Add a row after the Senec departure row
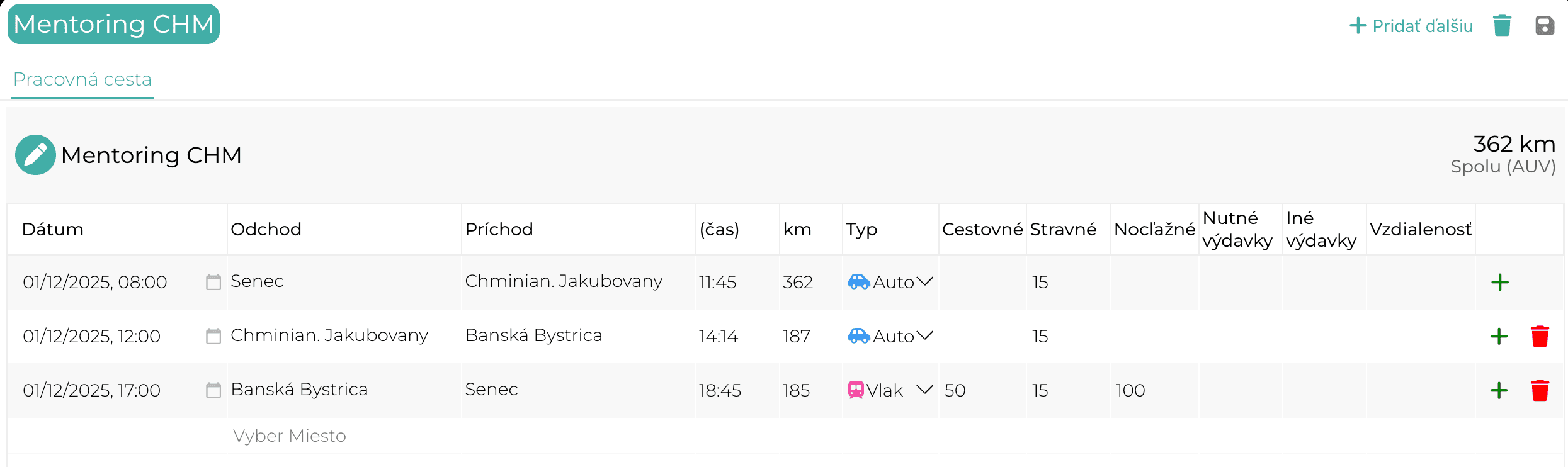 pos(1500,282)
